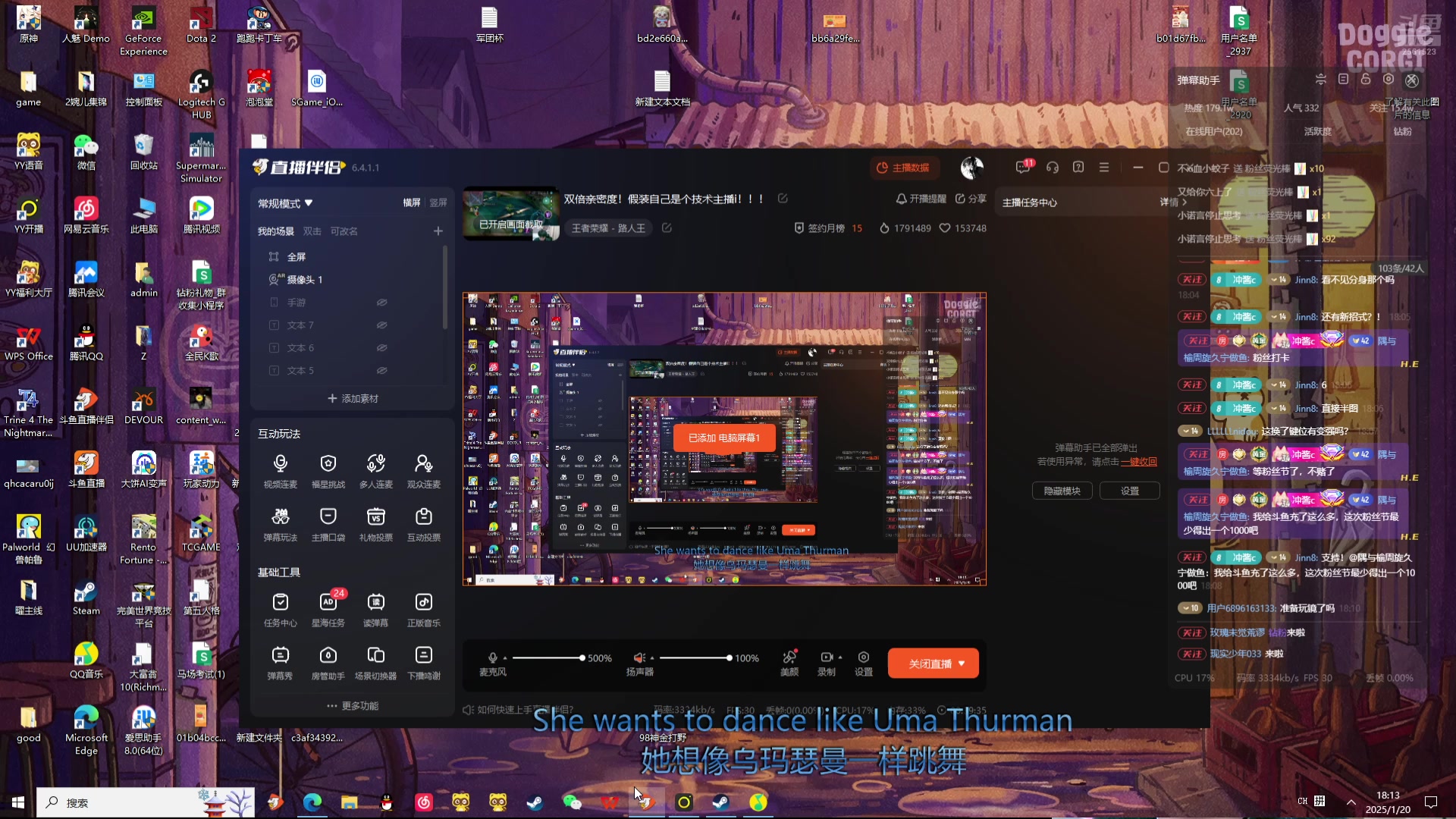Open 星海任务 with badge 24

[x=328, y=610]
